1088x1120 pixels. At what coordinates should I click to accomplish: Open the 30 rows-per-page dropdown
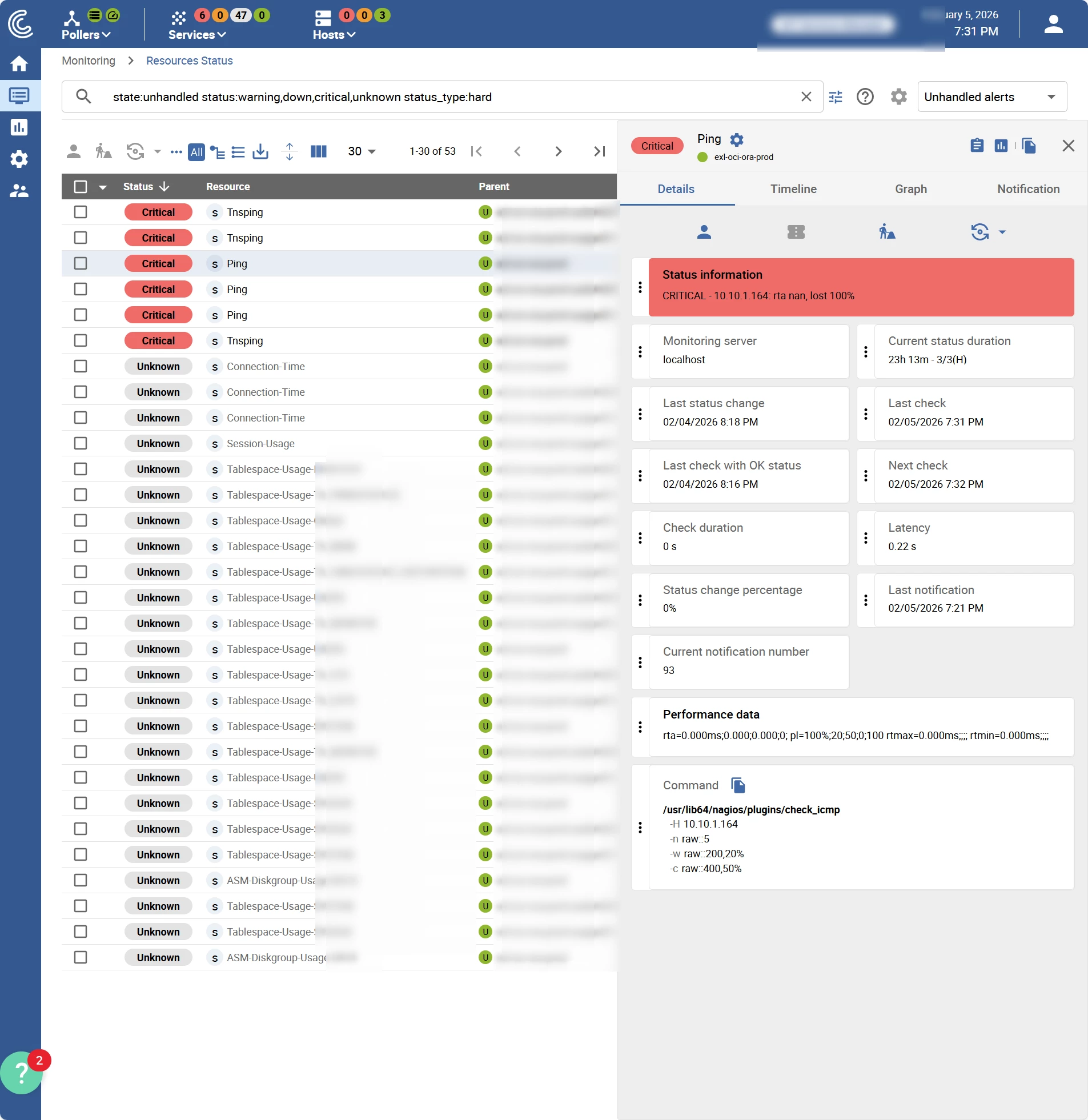point(362,151)
